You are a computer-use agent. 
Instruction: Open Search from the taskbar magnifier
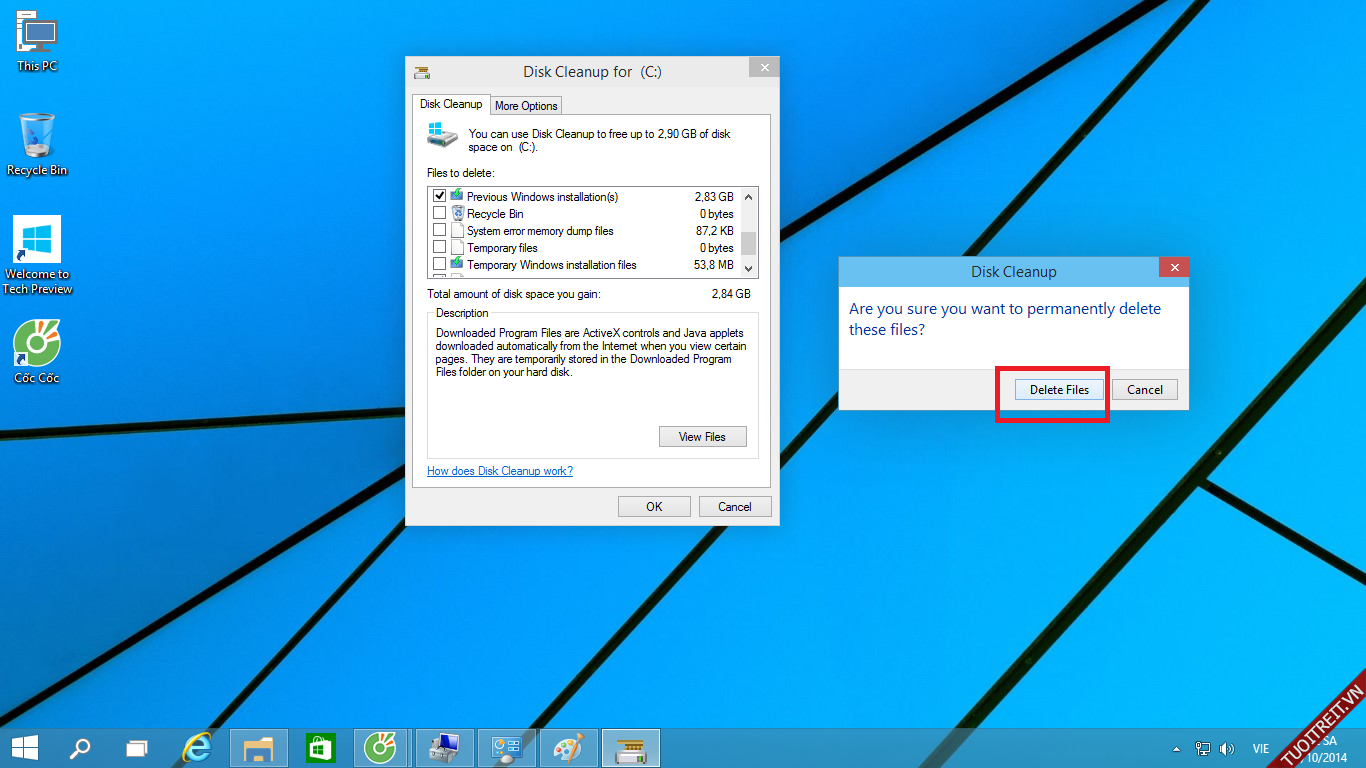click(x=80, y=748)
